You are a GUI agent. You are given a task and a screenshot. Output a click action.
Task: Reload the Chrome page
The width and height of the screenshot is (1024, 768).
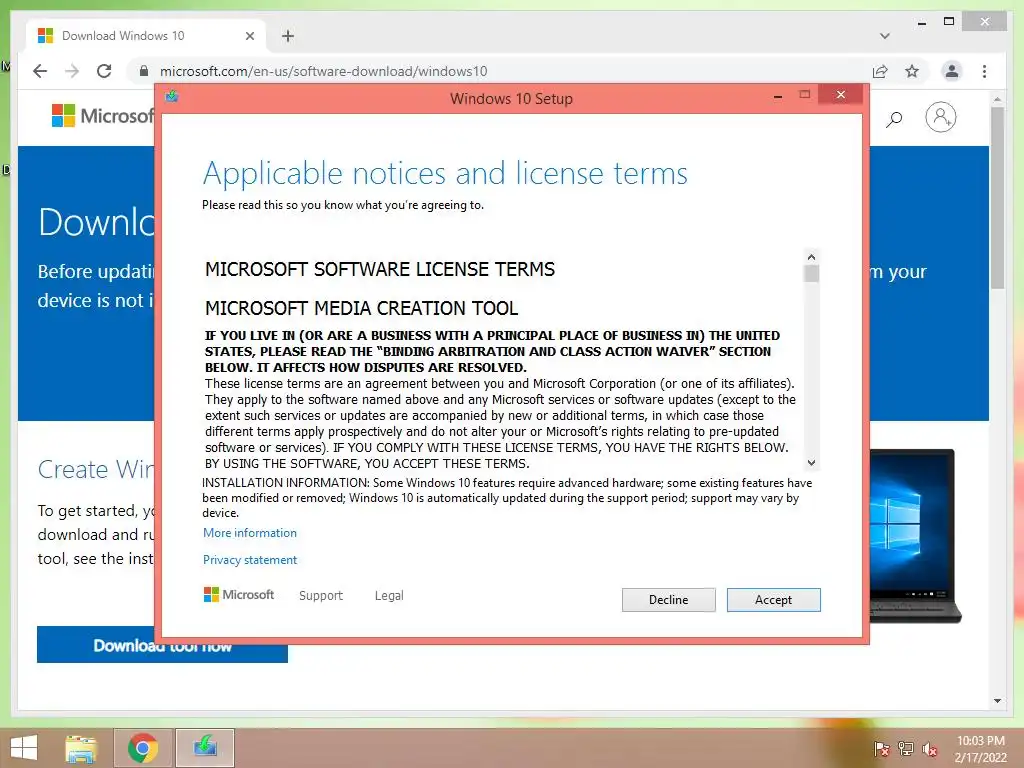pos(104,71)
